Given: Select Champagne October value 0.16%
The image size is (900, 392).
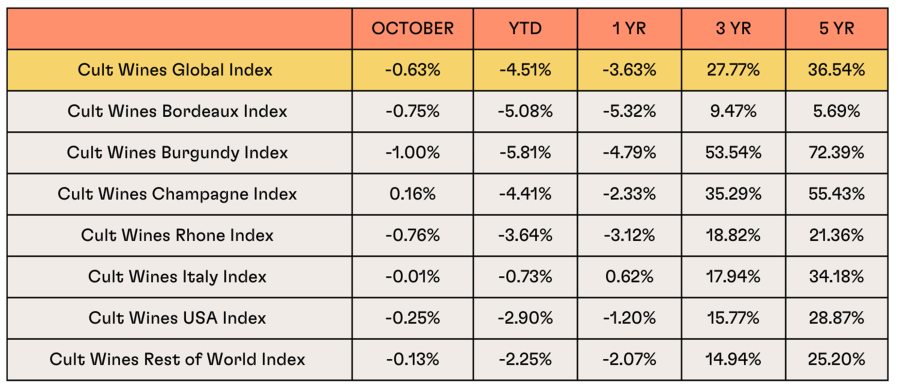Looking at the screenshot, I should [x=413, y=194].
